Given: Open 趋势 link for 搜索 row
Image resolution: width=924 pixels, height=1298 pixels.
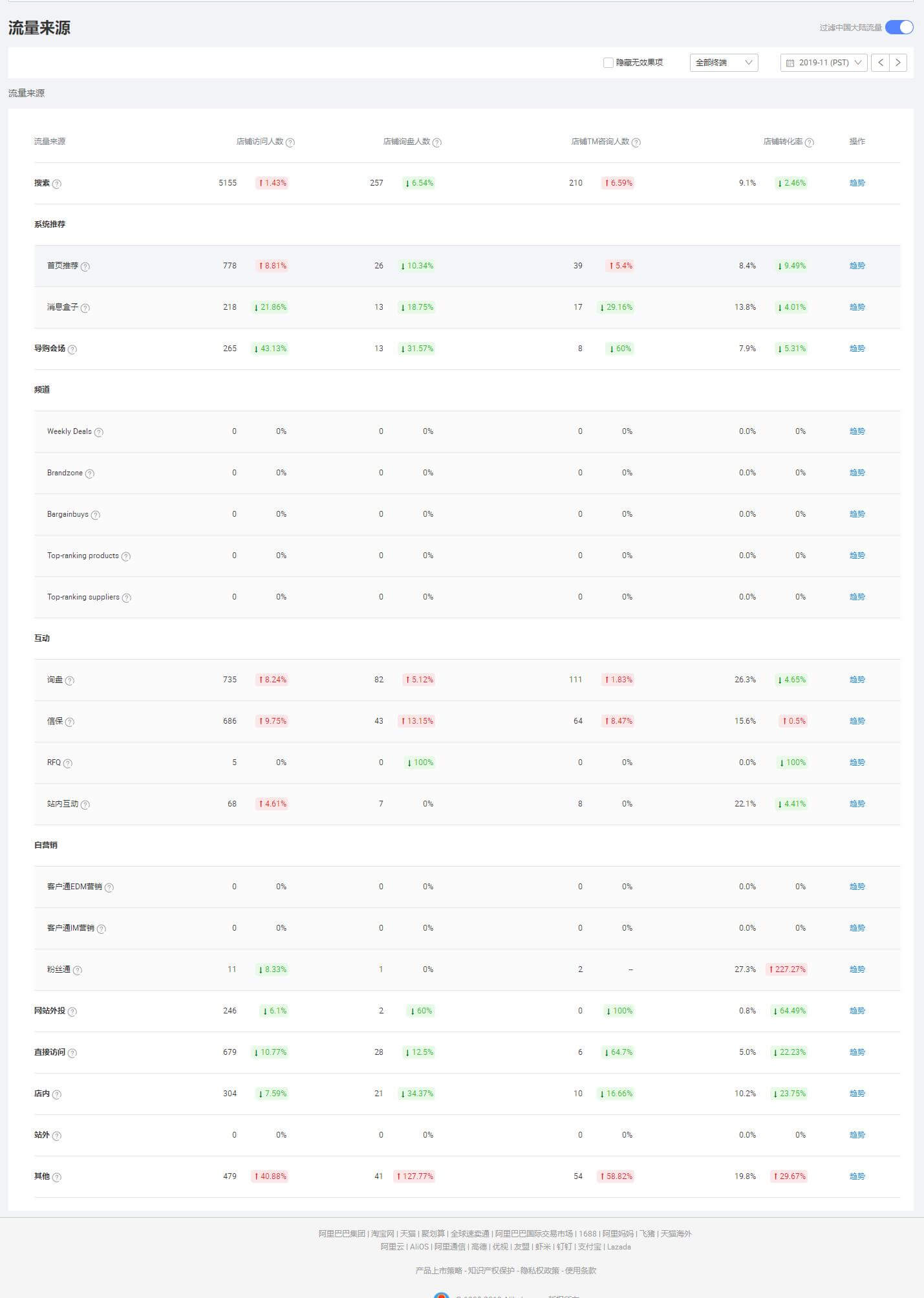Looking at the screenshot, I should coord(857,183).
